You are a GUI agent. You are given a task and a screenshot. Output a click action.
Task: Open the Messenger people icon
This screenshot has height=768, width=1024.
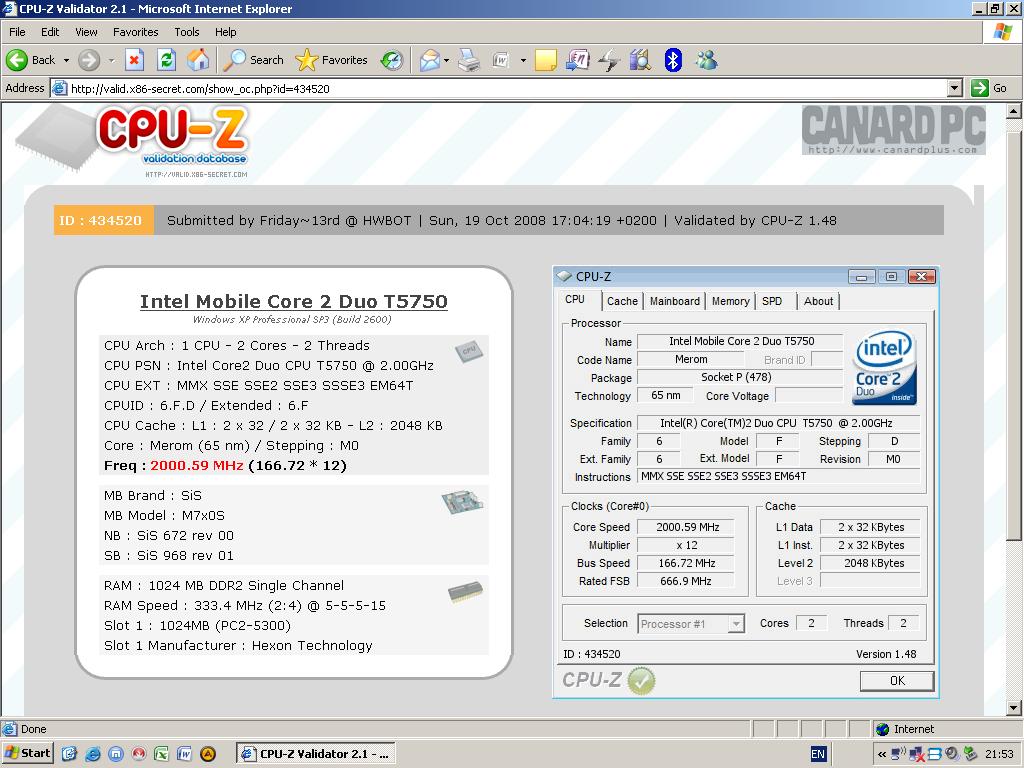(707, 60)
